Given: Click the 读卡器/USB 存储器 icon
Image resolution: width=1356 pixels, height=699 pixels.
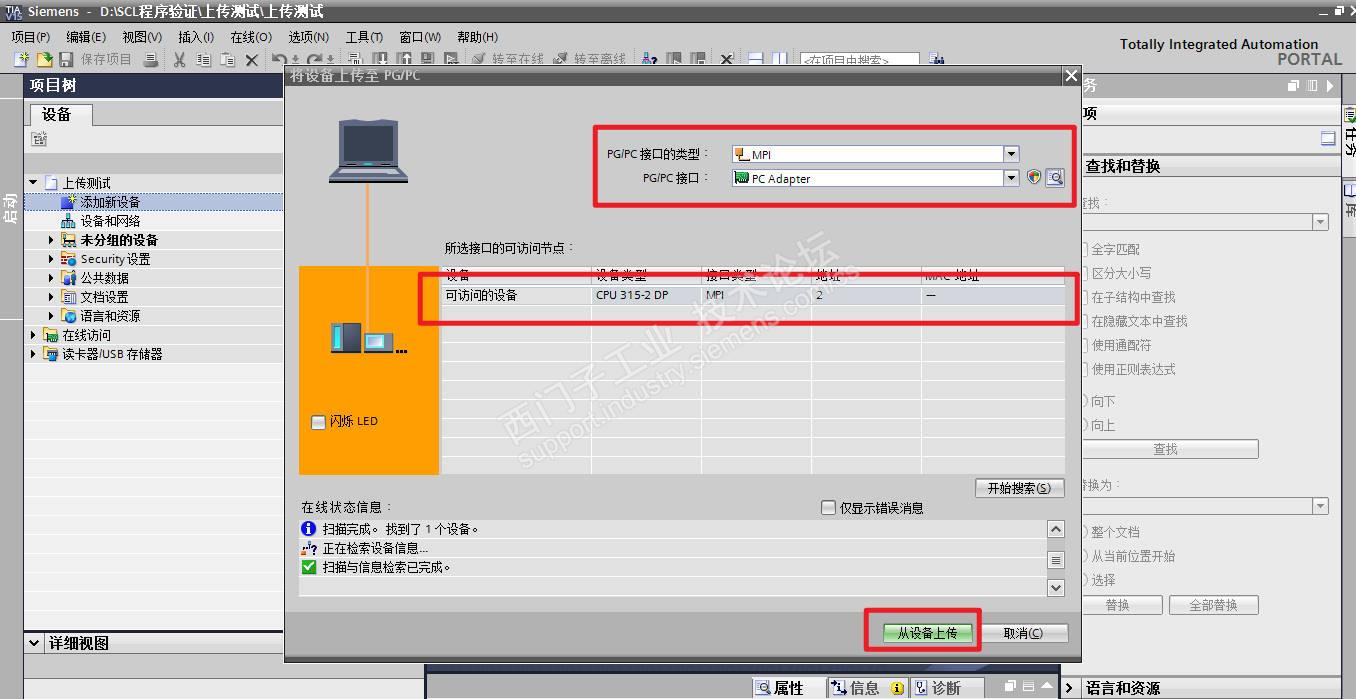Looking at the screenshot, I should [x=50, y=354].
